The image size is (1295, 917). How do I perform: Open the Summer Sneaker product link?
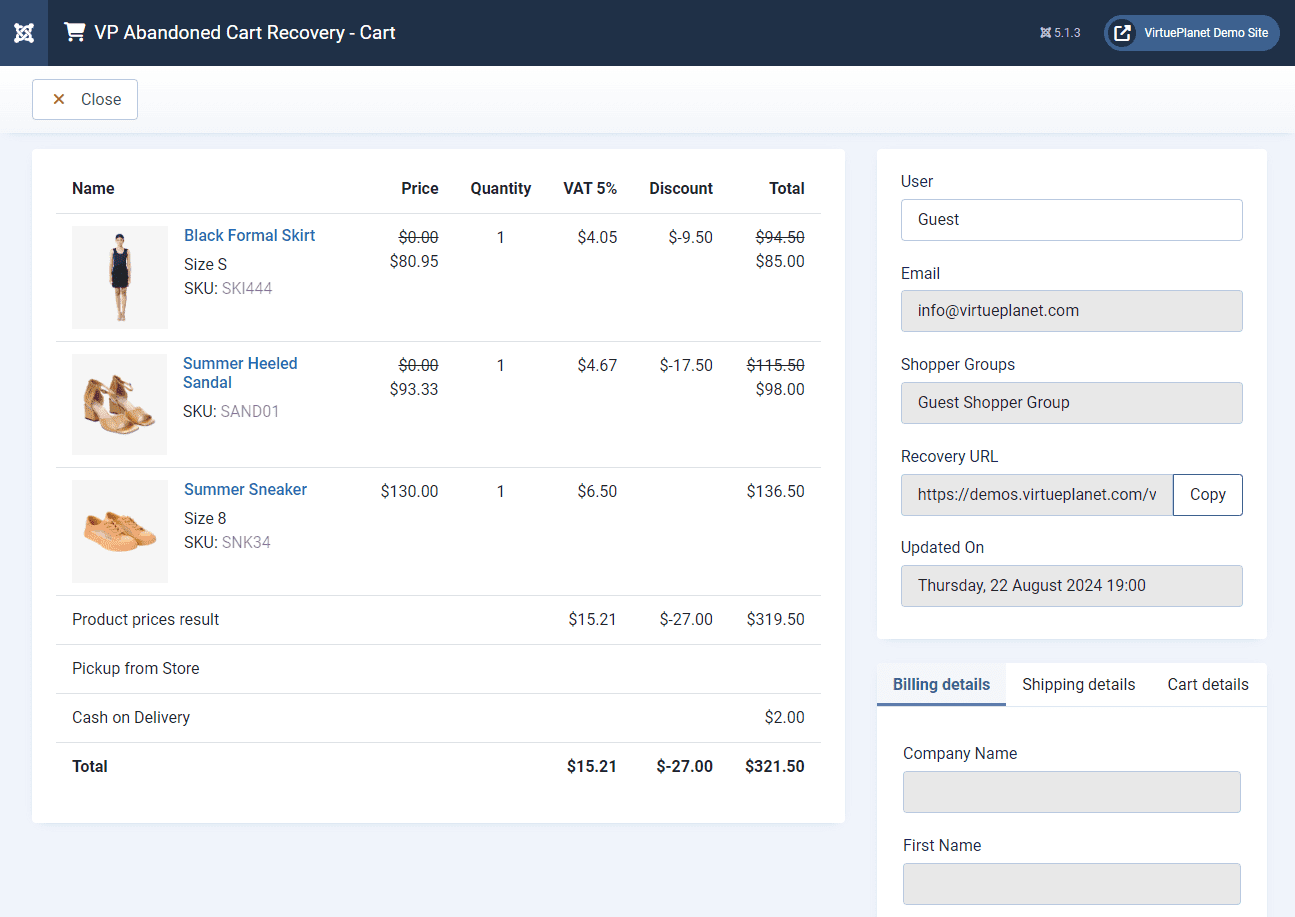245,489
